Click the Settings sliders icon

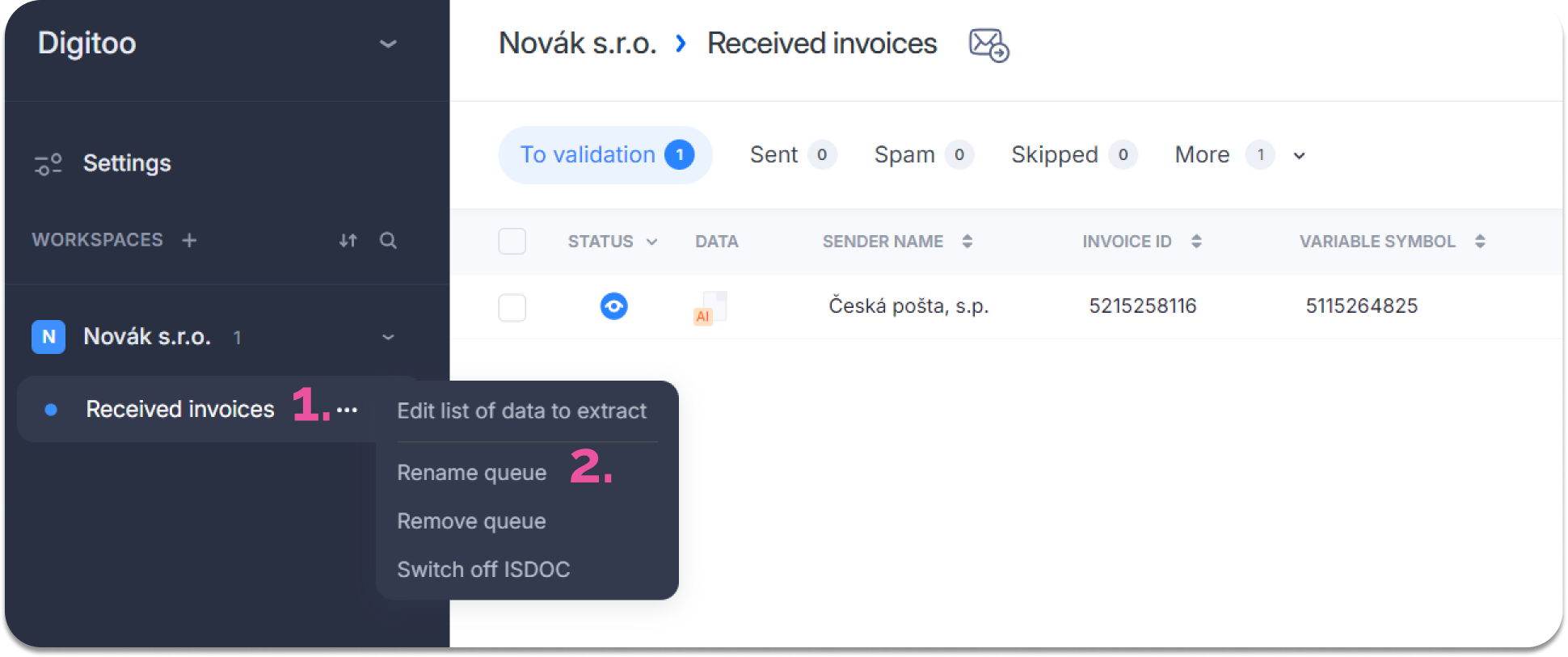(x=48, y=164)
